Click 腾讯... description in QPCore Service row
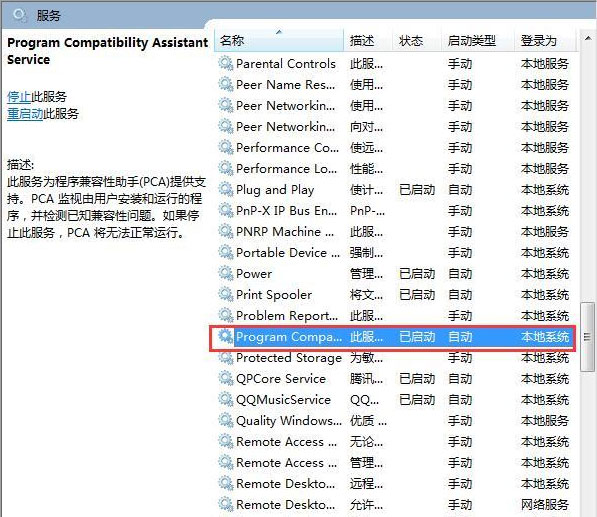The width and height of the screenshot is (597, 517). (367, 379)
